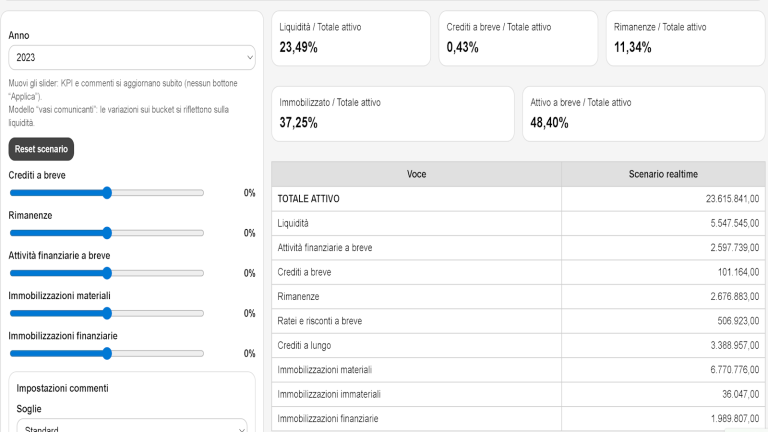Click the Immobilizzazioni immateriali table row
This screenshot has height=432, width=768.
518,394
